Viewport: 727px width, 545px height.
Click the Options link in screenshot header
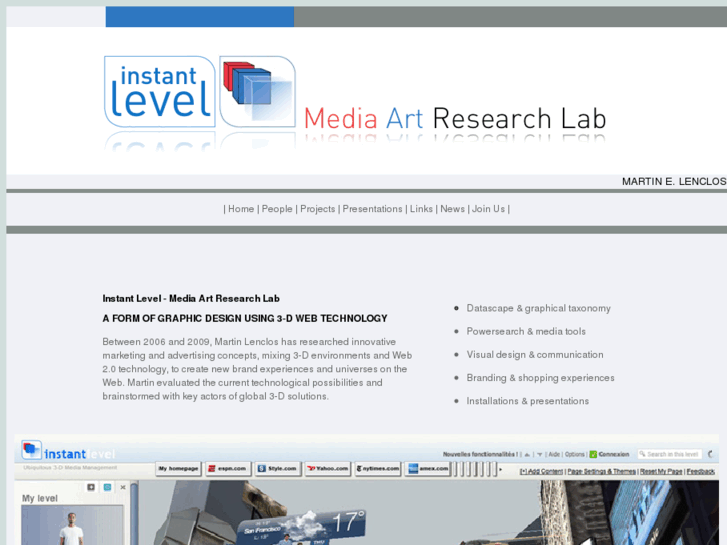coord(574,454)
